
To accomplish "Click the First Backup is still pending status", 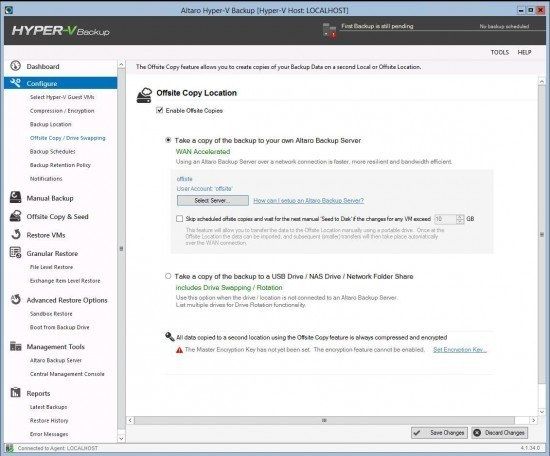I will point(377,26).
